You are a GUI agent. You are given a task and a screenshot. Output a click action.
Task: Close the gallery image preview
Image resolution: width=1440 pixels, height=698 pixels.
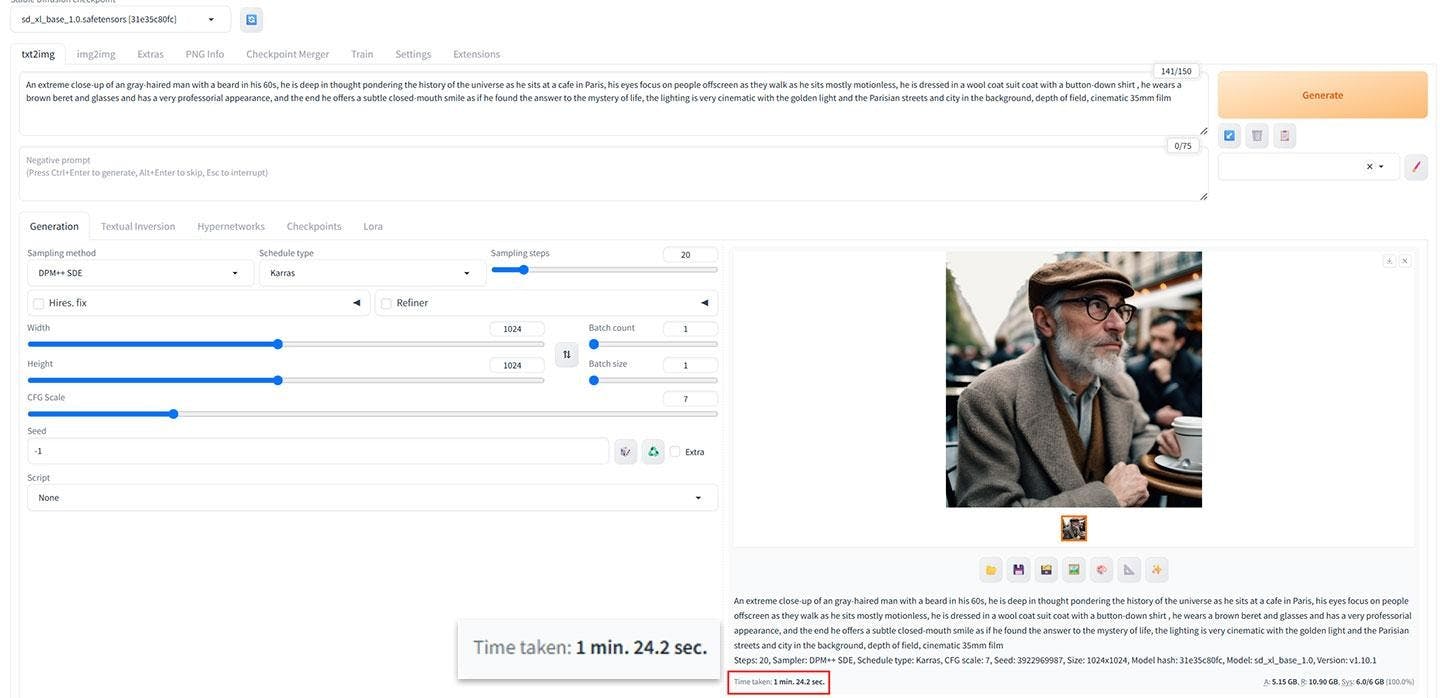pyautogui.click(x=1405, y=261)
